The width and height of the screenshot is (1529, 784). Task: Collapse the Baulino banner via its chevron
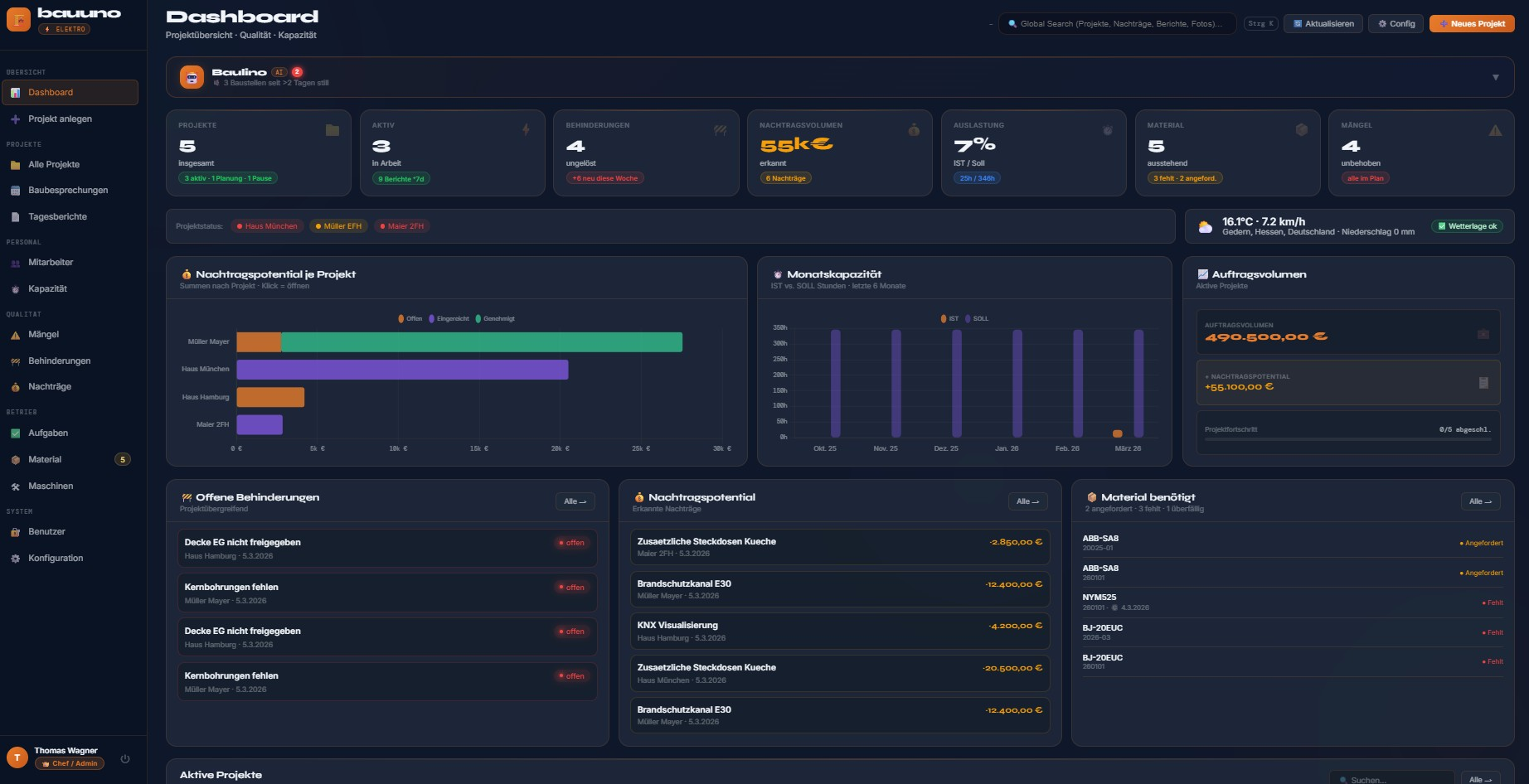1497,75
